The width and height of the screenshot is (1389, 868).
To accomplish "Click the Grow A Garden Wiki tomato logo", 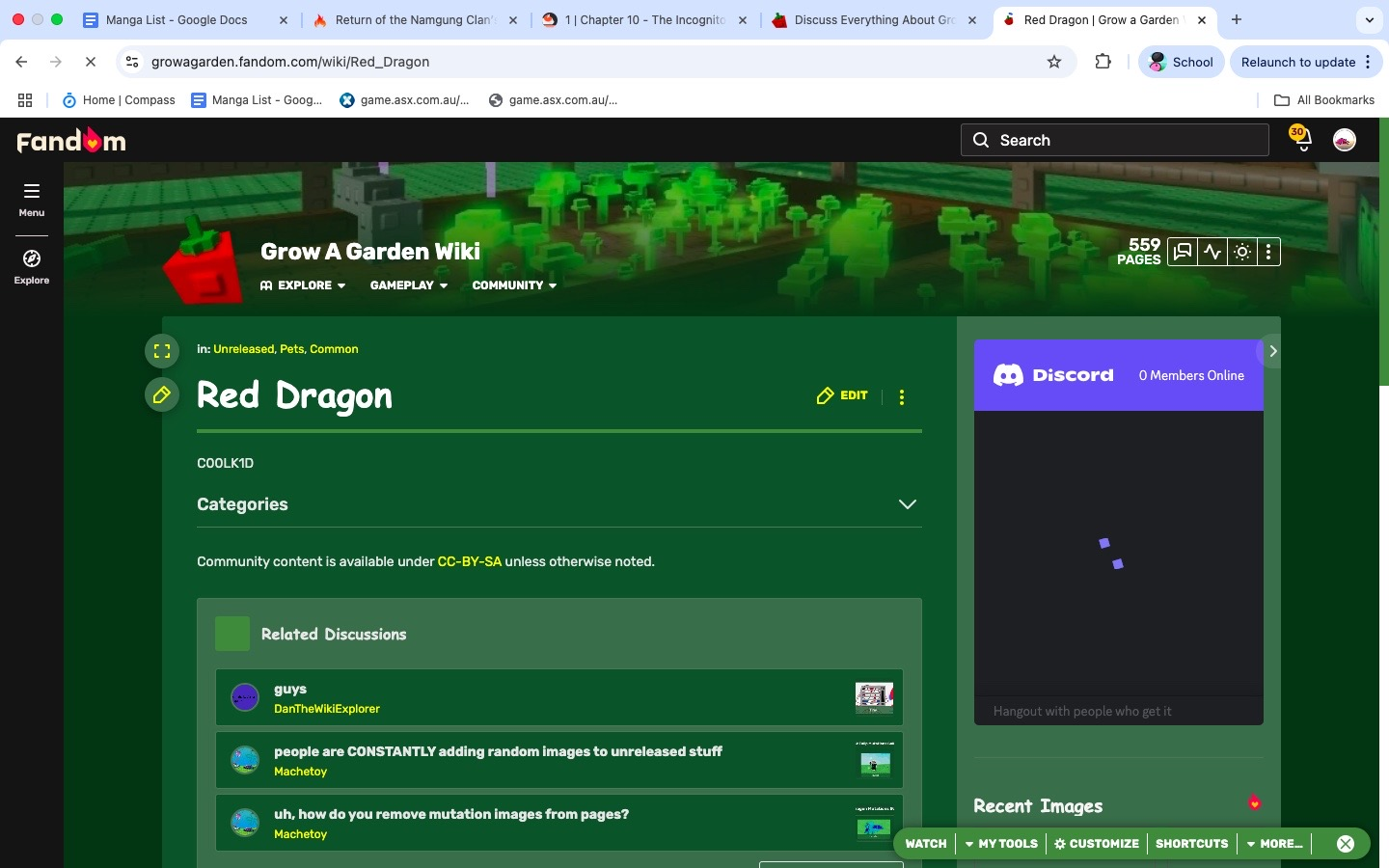I will click(x=202, y=260).
